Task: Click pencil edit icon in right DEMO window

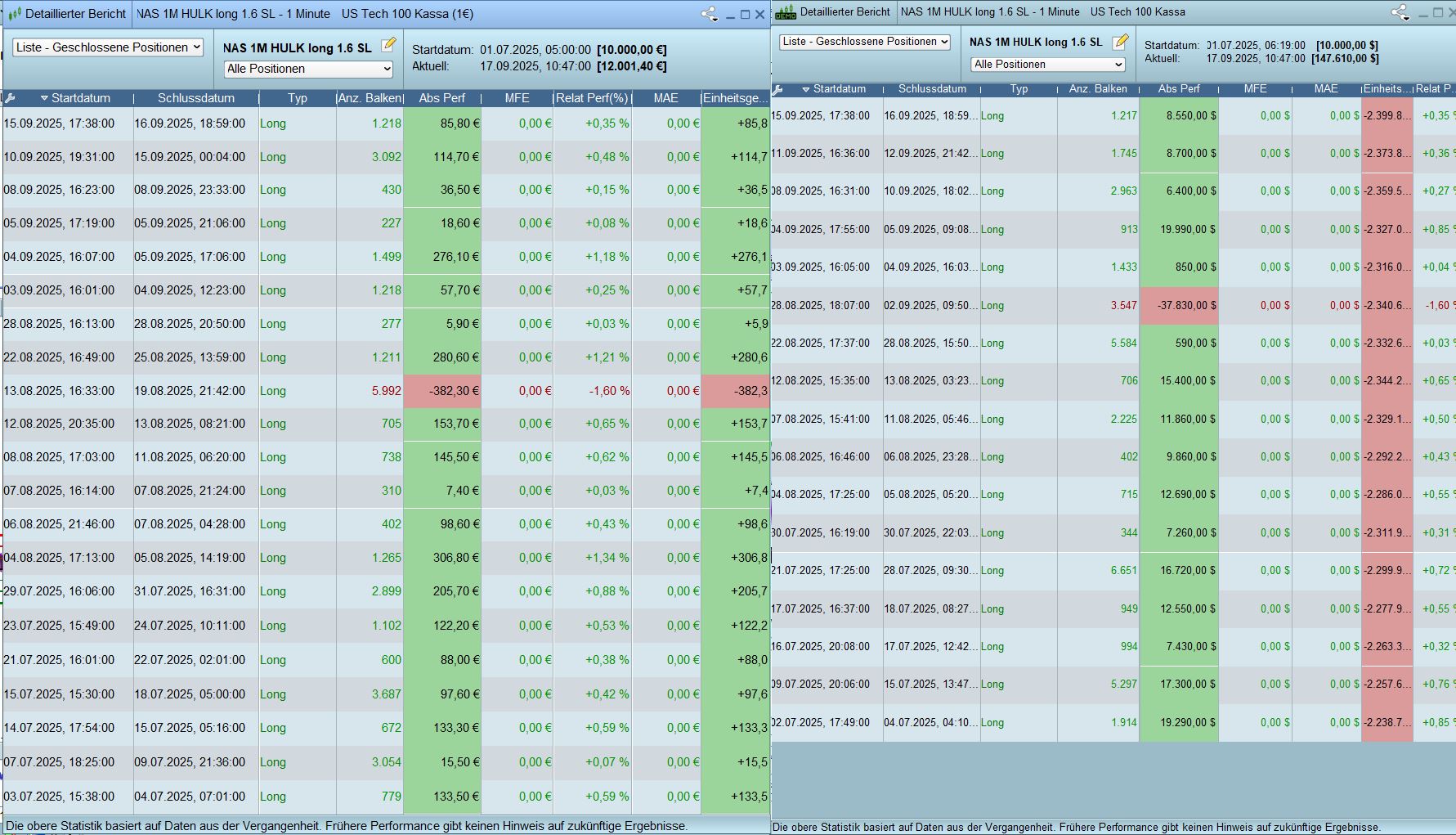Action: coord(1120,40)
